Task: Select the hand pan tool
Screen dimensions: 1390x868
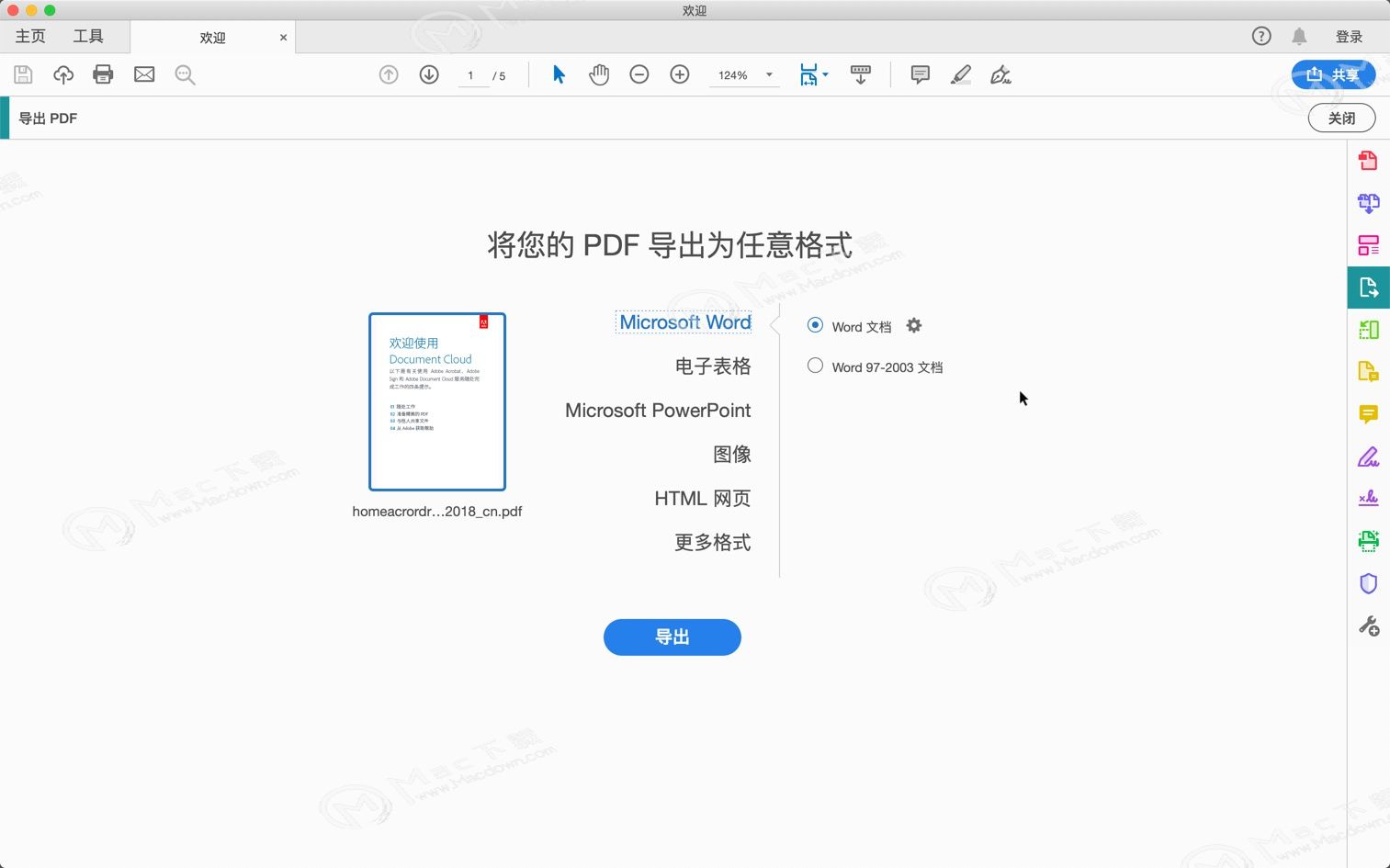Action: coord(599,75)
